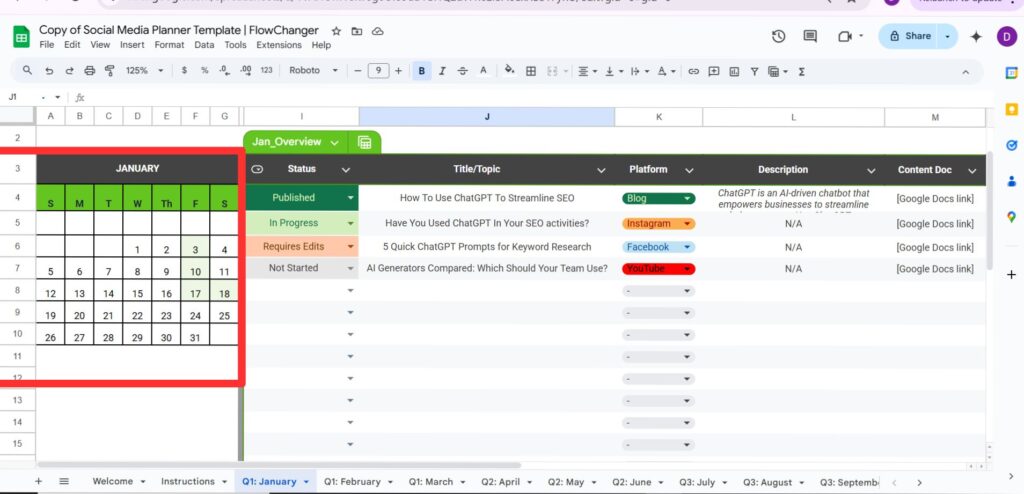The height and width of the screenshot is (494, 1024).
Task: Select the In Progress status cell
Action: [x=301, y=223]
